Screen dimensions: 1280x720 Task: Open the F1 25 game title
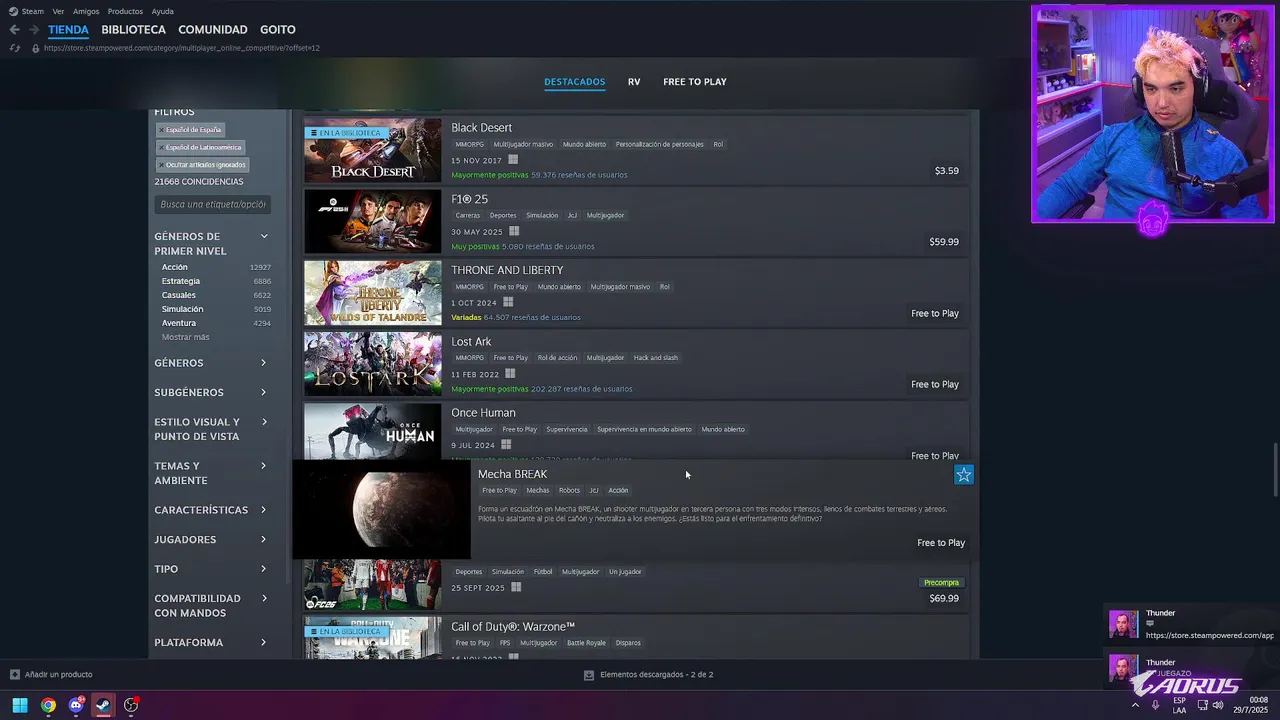pyautogui.click(x=469, y=199)
